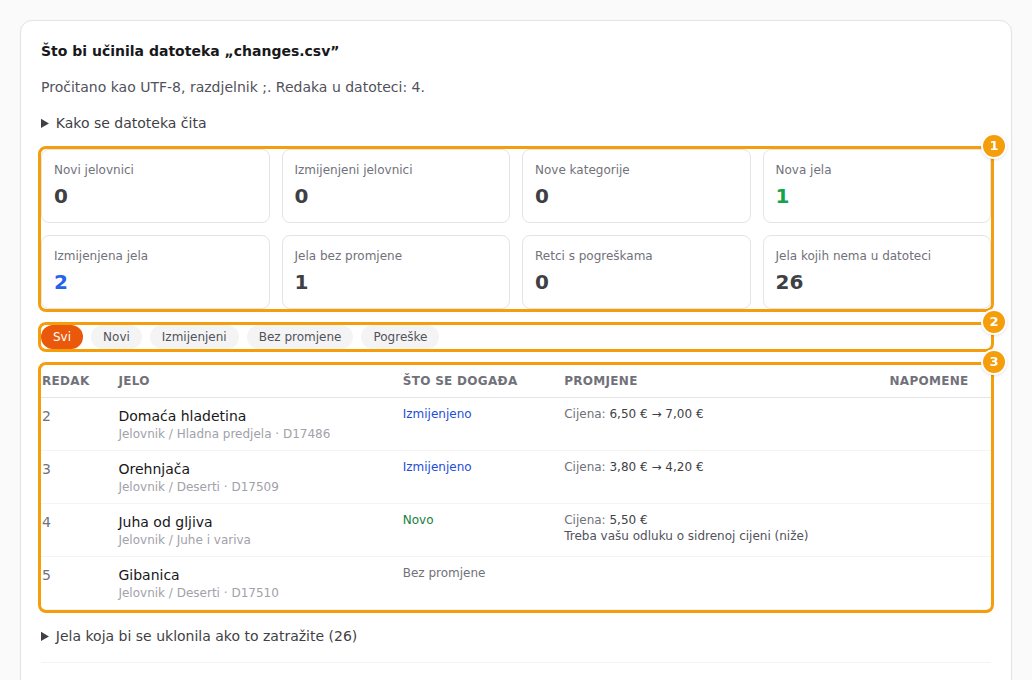The height and width of the screenshot is (680, 1032).
Task: Click the note 'Treba vašu odluku o sidrenoj cijeni'
Action: coord(686,536)
